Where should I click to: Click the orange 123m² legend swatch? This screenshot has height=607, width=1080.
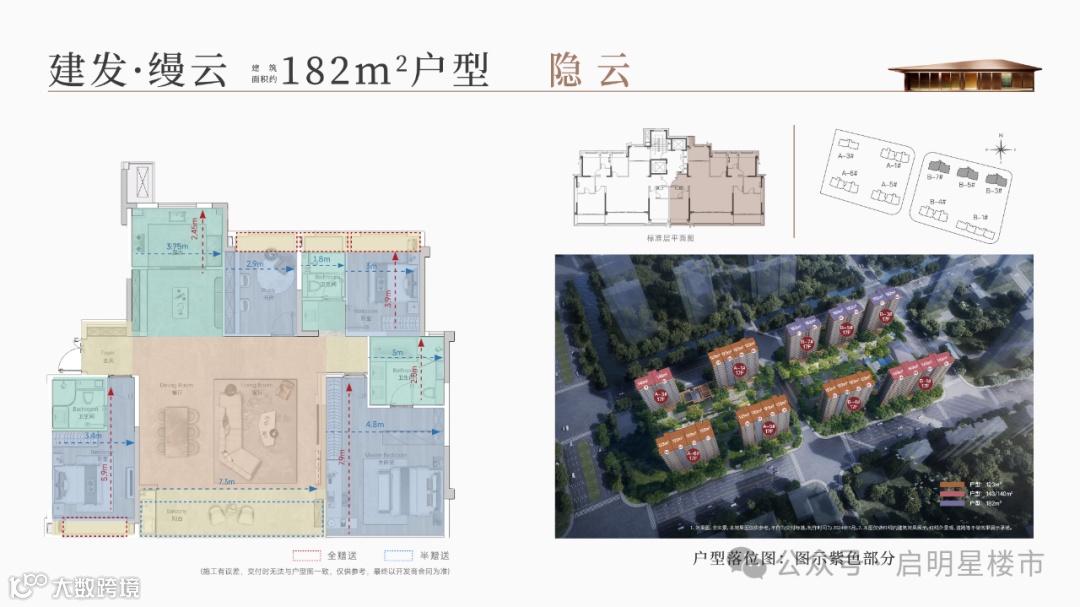pos(953,486)
